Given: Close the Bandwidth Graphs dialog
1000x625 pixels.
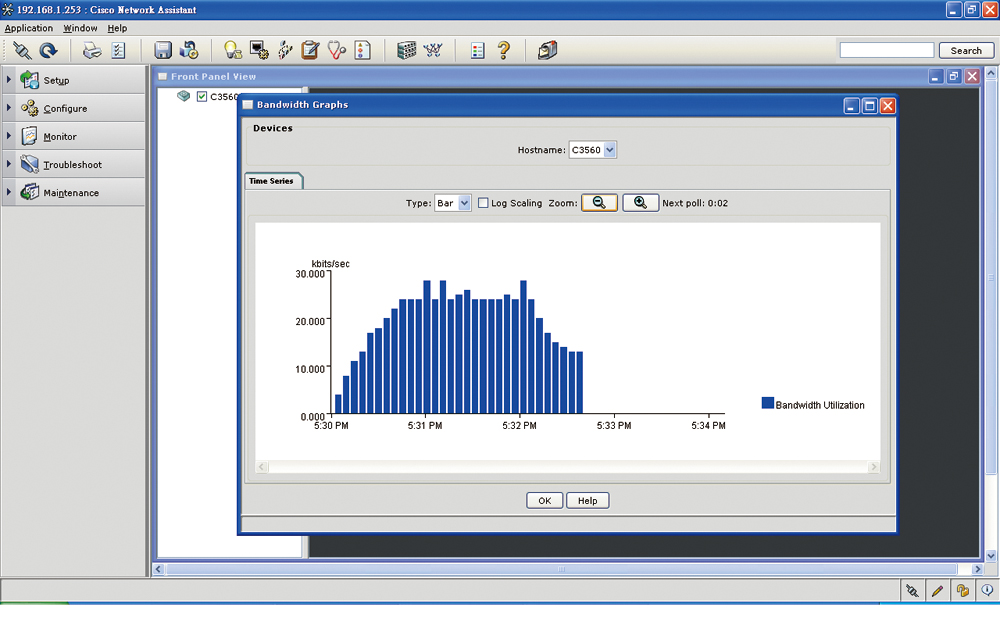Looking at the screenshot, I should tap(887, 106).
